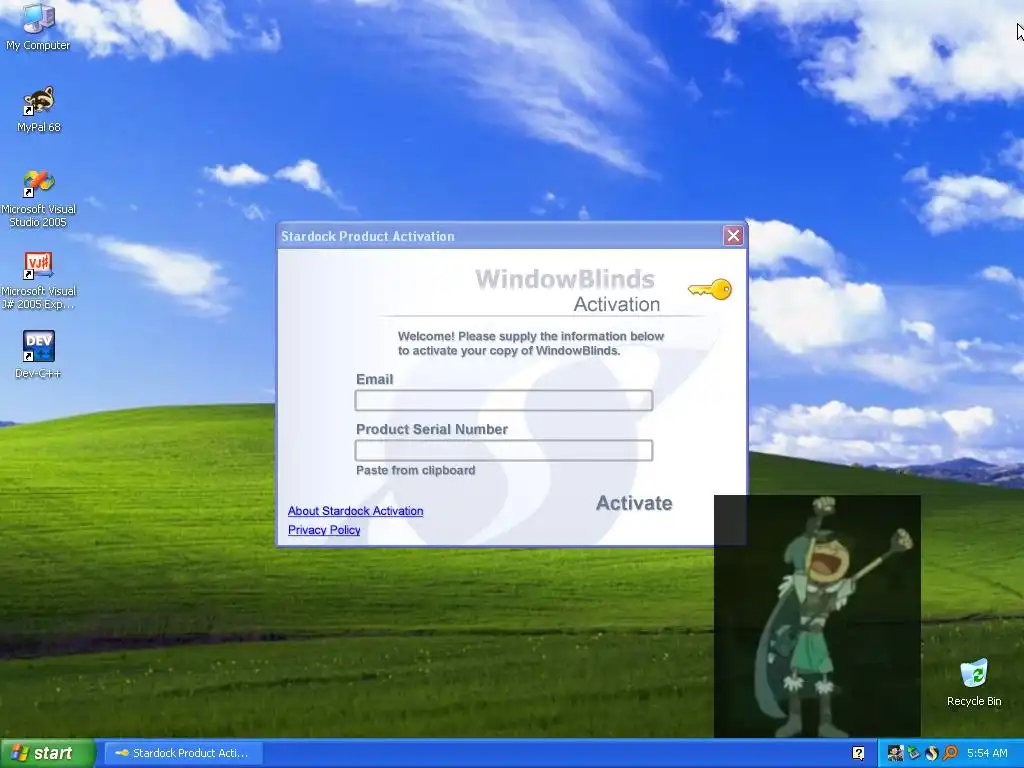Click the dancing character desktop widget
Screen dimensions: 1024x768
(817, 616)
